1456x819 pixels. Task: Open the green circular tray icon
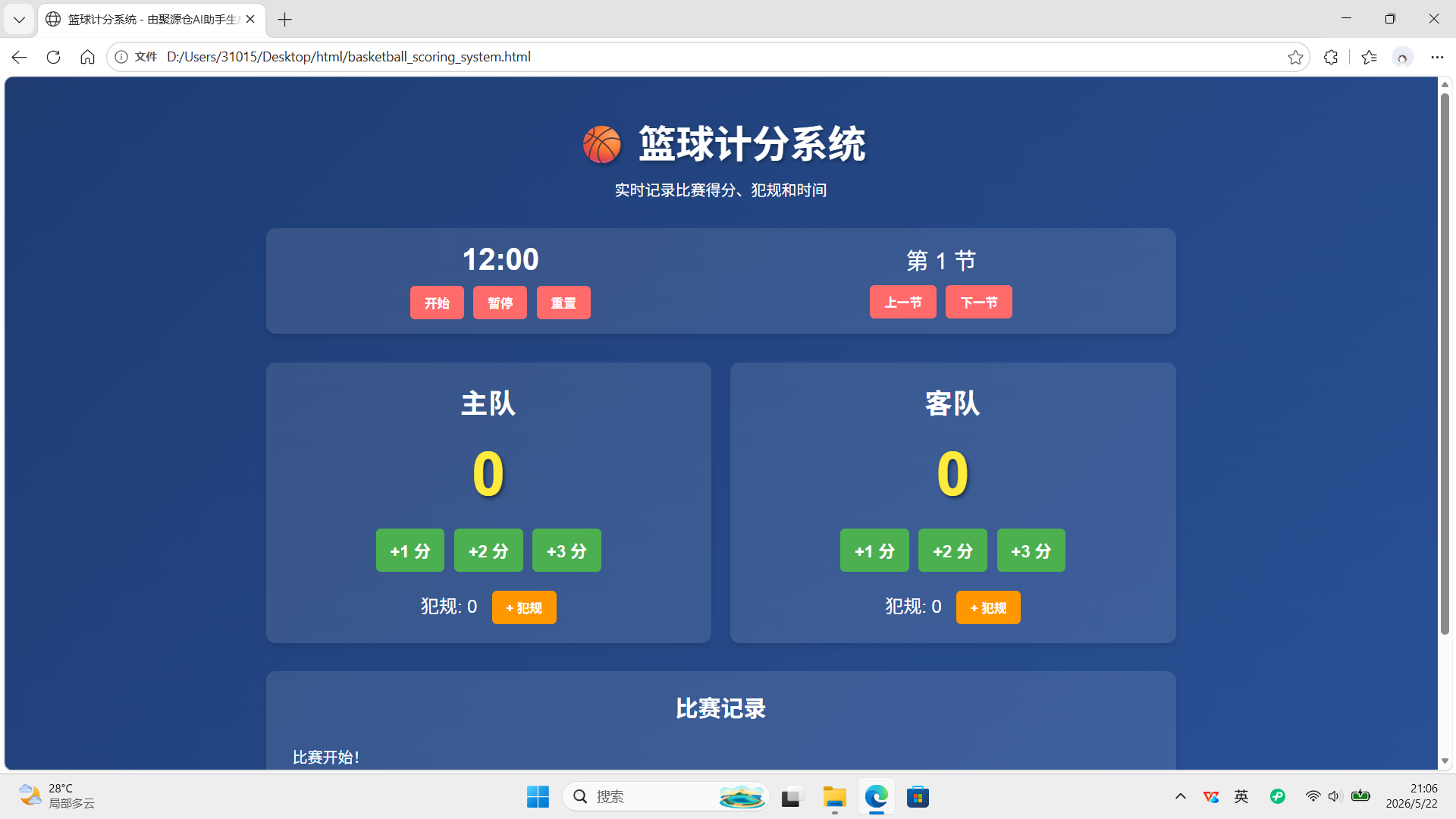coord(1278,796)
